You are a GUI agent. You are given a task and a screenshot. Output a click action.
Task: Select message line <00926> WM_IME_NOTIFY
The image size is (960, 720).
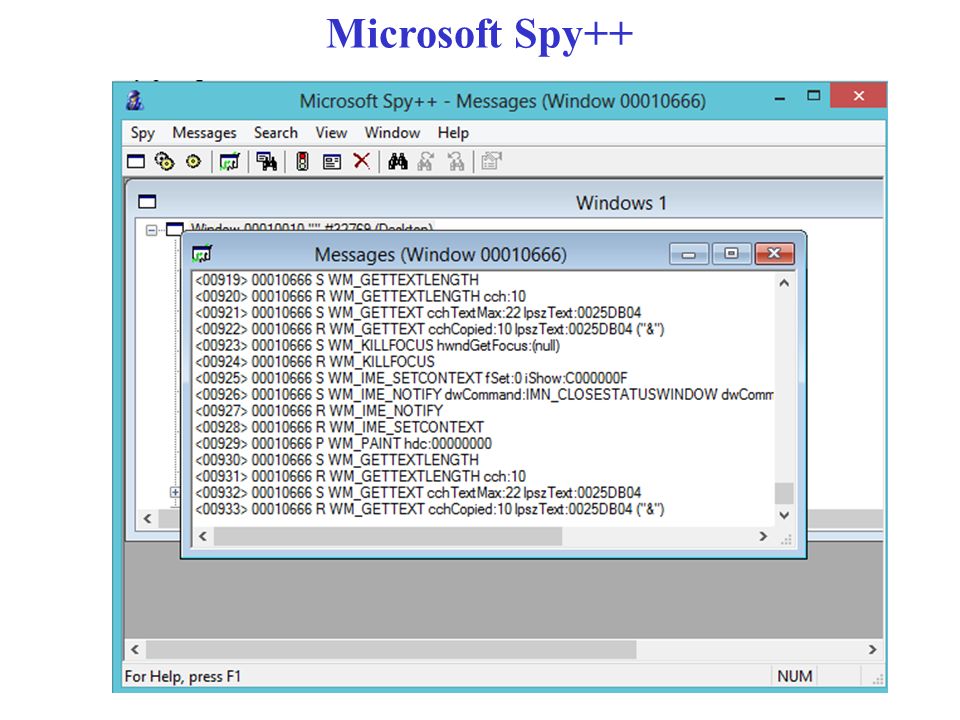pyautogui.click(x=484, y=395)
